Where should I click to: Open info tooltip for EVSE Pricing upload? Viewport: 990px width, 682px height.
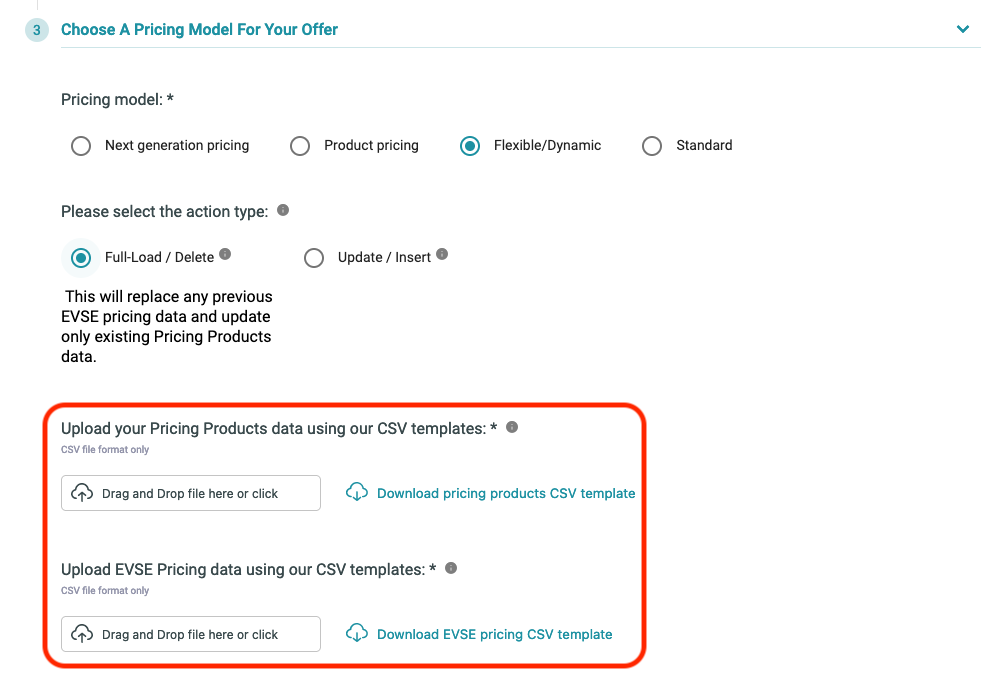[451, 568]
